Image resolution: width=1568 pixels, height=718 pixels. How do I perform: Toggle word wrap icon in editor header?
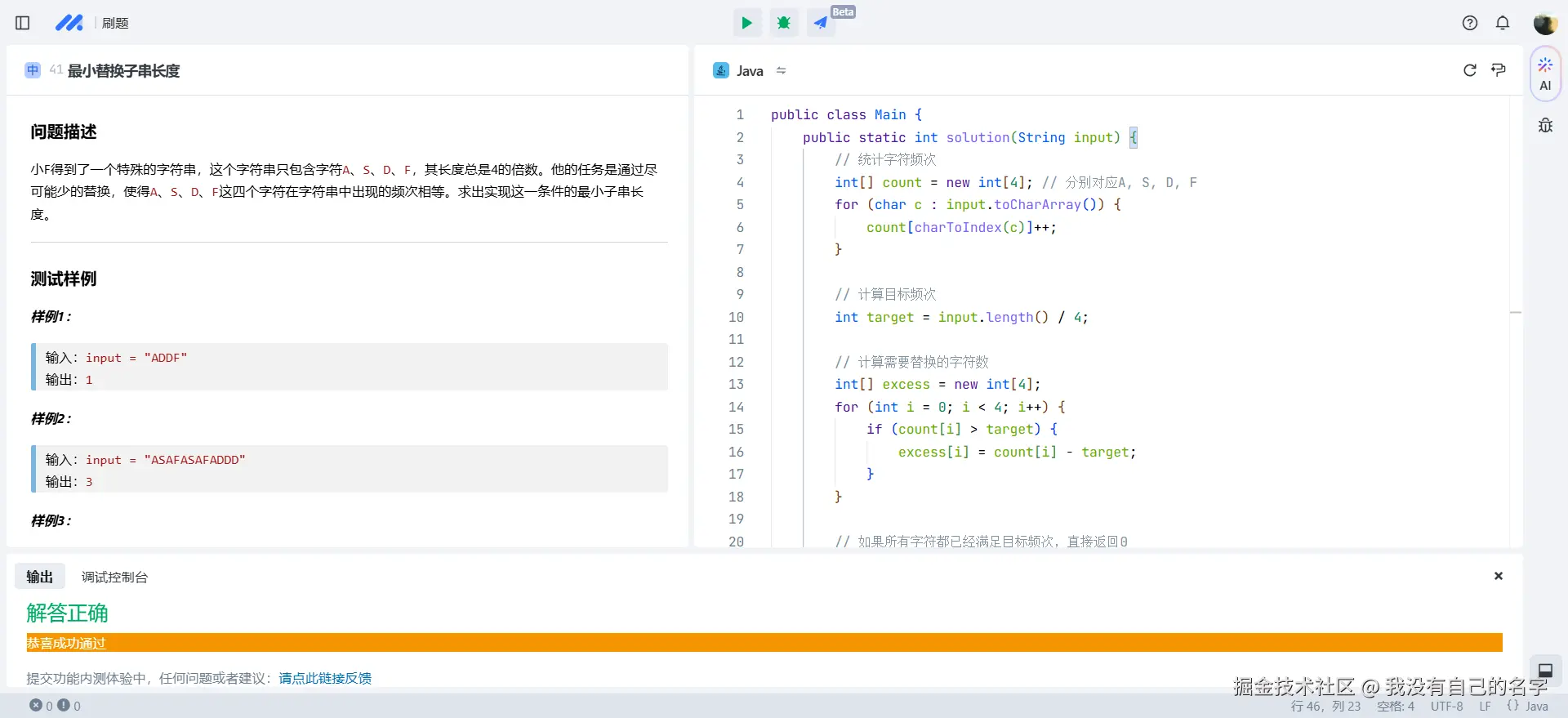point(1499,70)
